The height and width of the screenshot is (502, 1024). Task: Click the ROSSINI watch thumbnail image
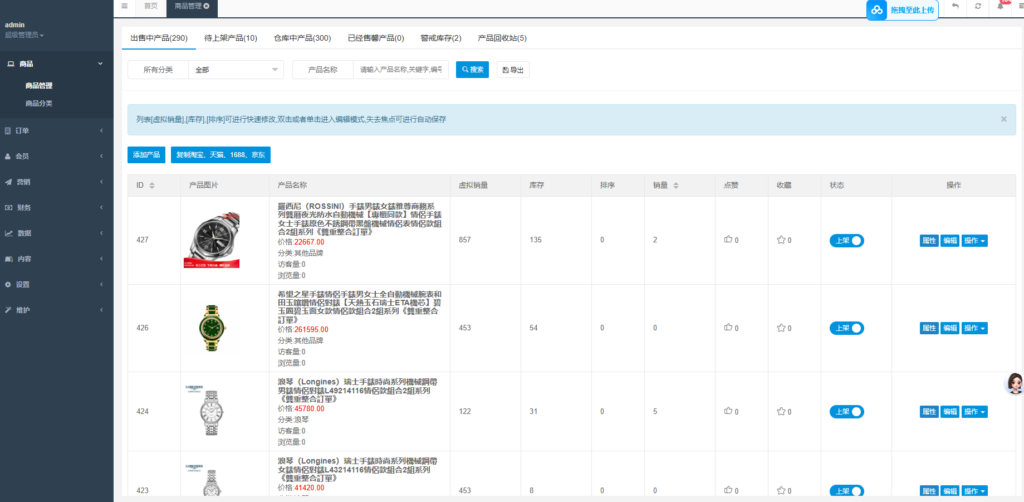click(212, 239)
